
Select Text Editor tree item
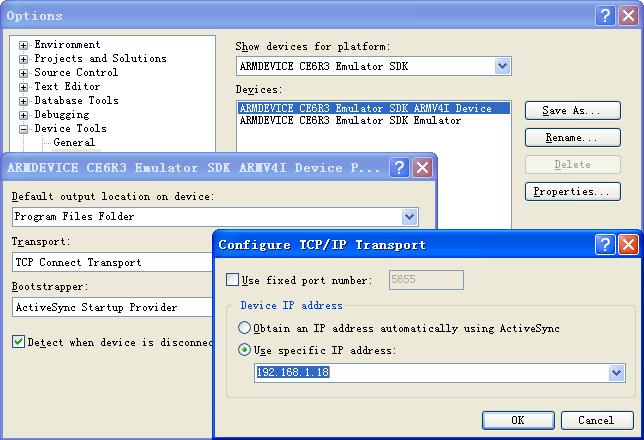click(x=67, y=86)
